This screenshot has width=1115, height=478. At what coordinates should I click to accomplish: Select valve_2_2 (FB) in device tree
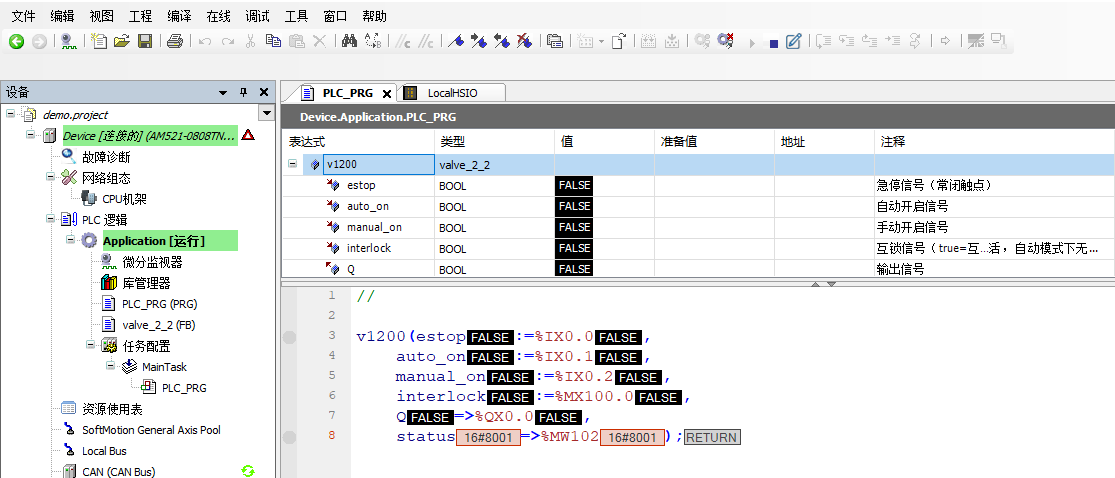tap(158, 325)
